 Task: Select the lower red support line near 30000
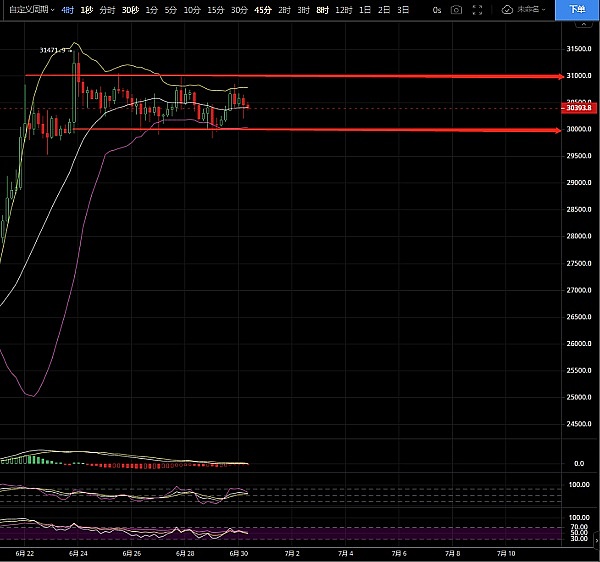click(300, 129)
